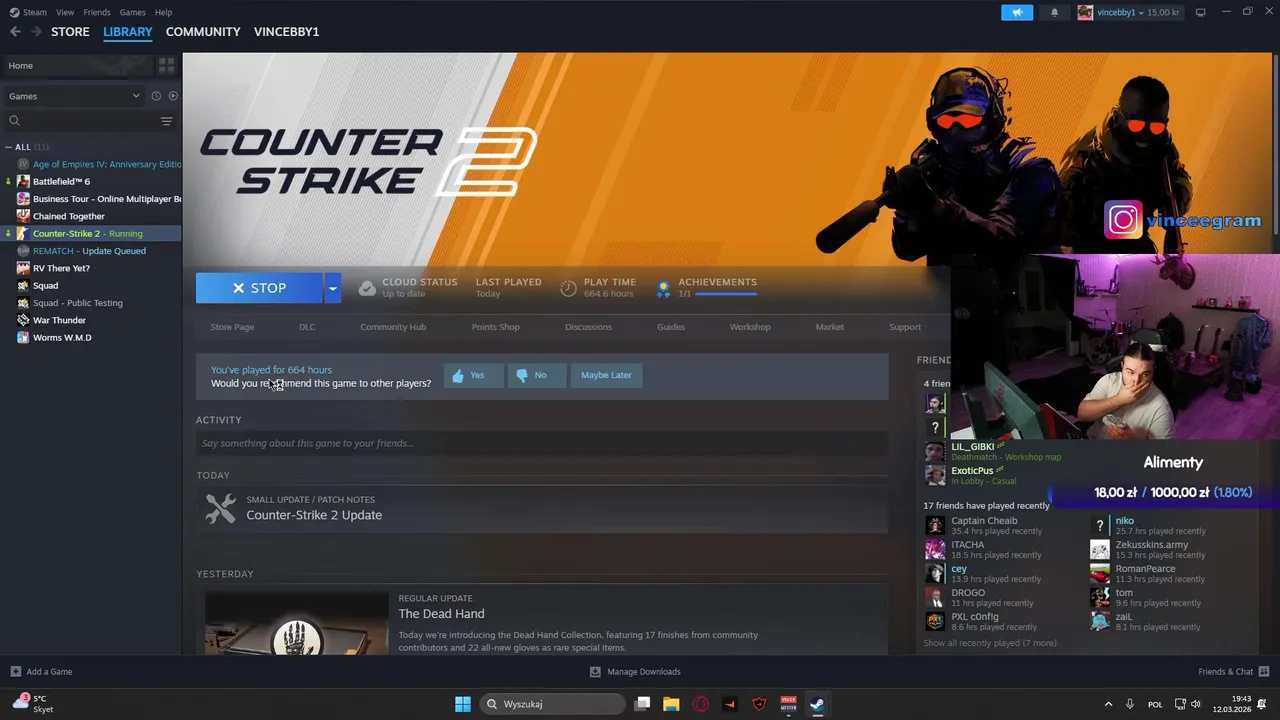Viewport: 1280px width, 720px height.
Task: Click the cloud status checkmark icon
Action: click(x=367, y=288)
